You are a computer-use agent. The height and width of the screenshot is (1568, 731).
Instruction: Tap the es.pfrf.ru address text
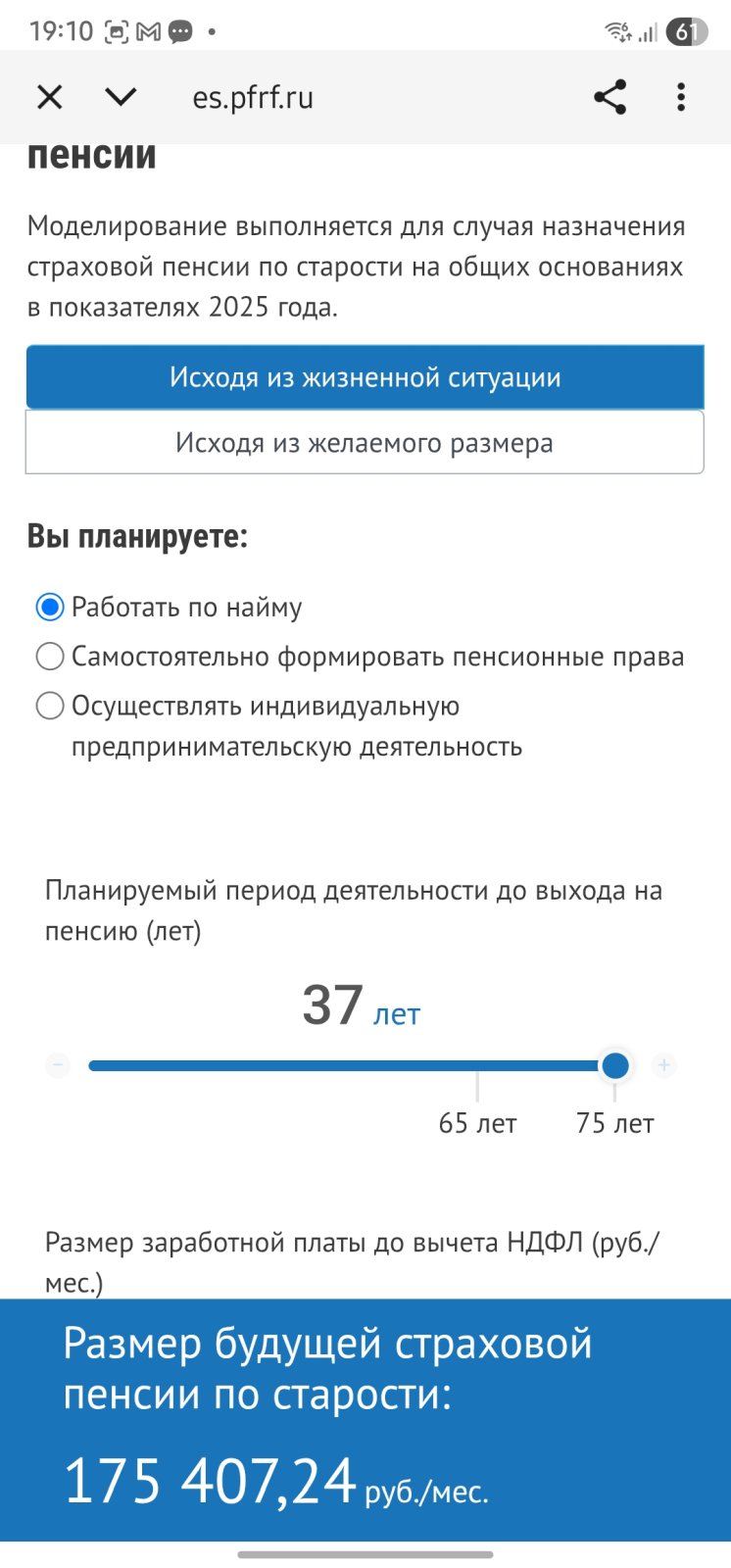(x=253, y=98)
